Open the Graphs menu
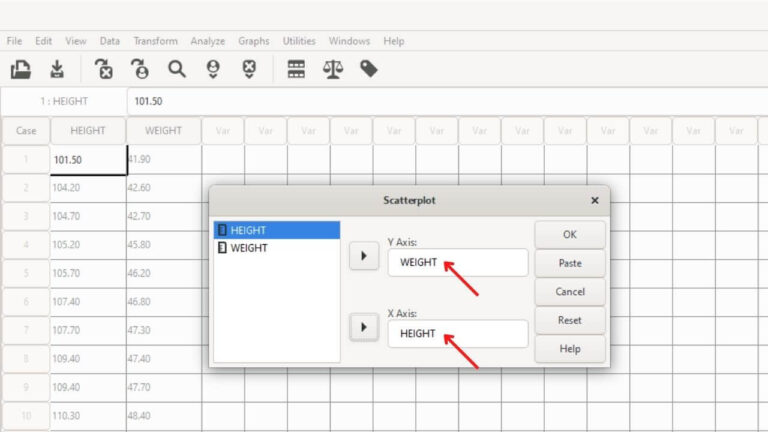Viewport: 768px width, 432px height. pyautogui.click(x=254, y=41)
